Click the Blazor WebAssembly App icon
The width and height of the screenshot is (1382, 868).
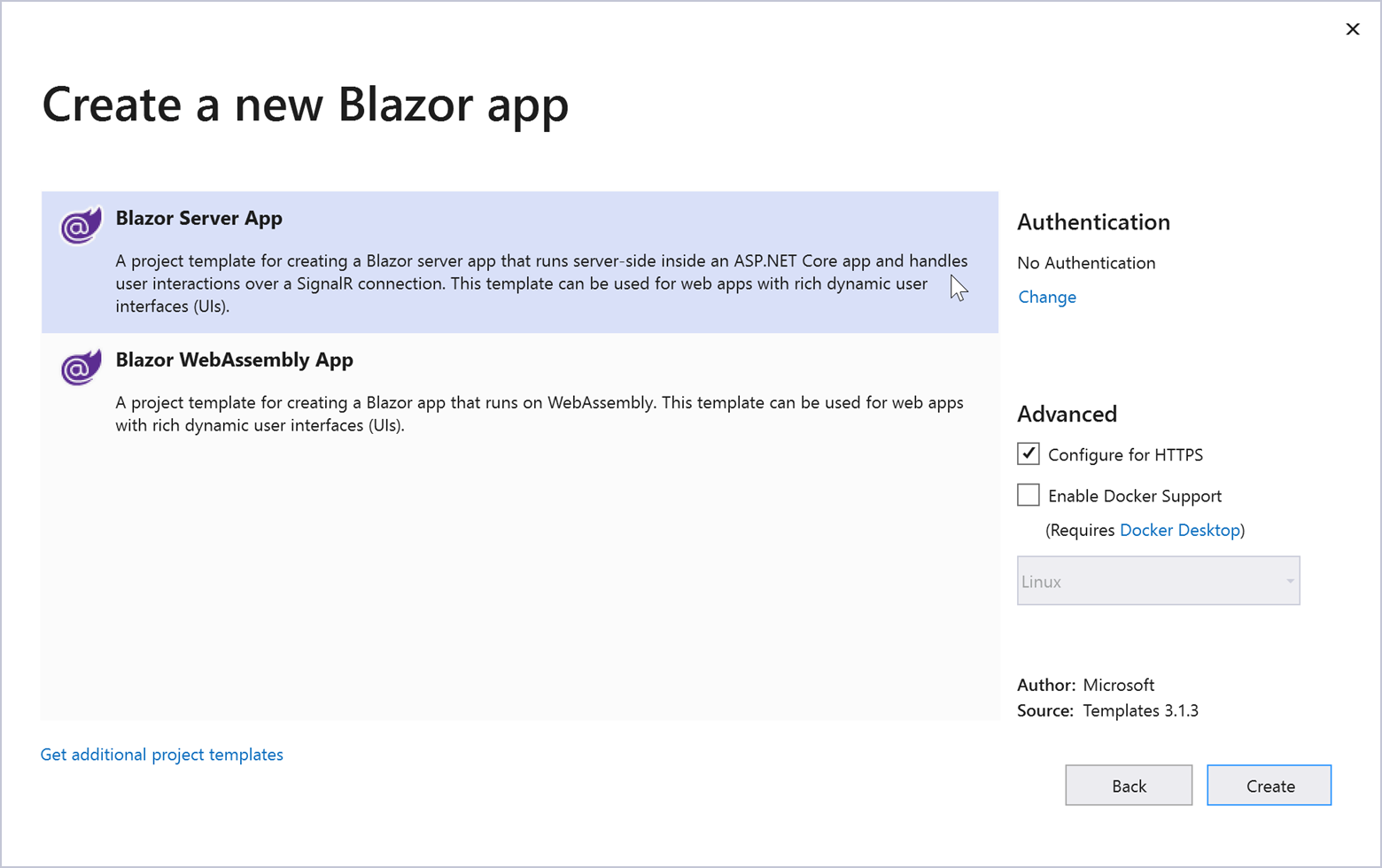point(81,367)
